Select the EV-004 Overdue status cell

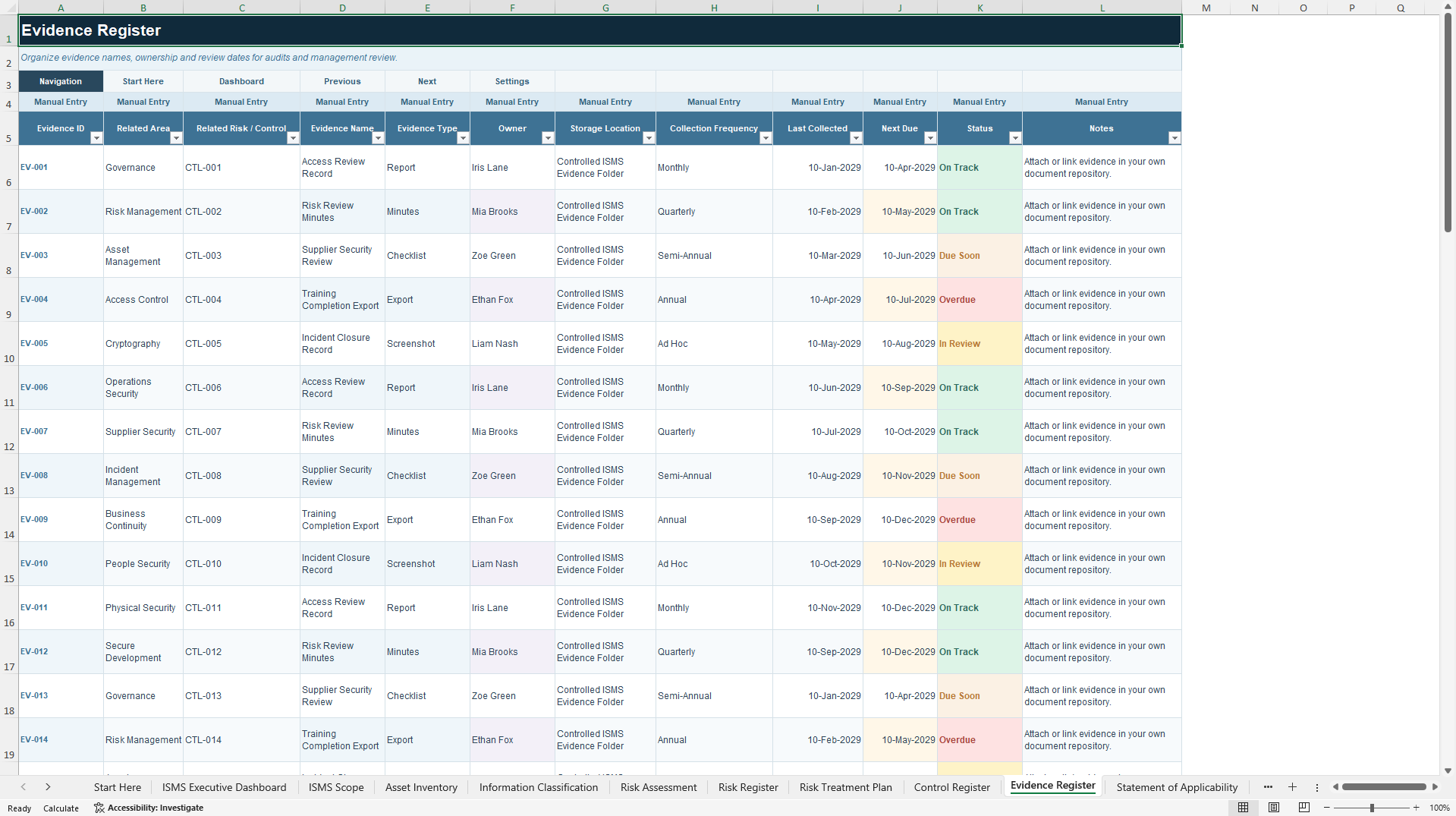click(980, 300)
